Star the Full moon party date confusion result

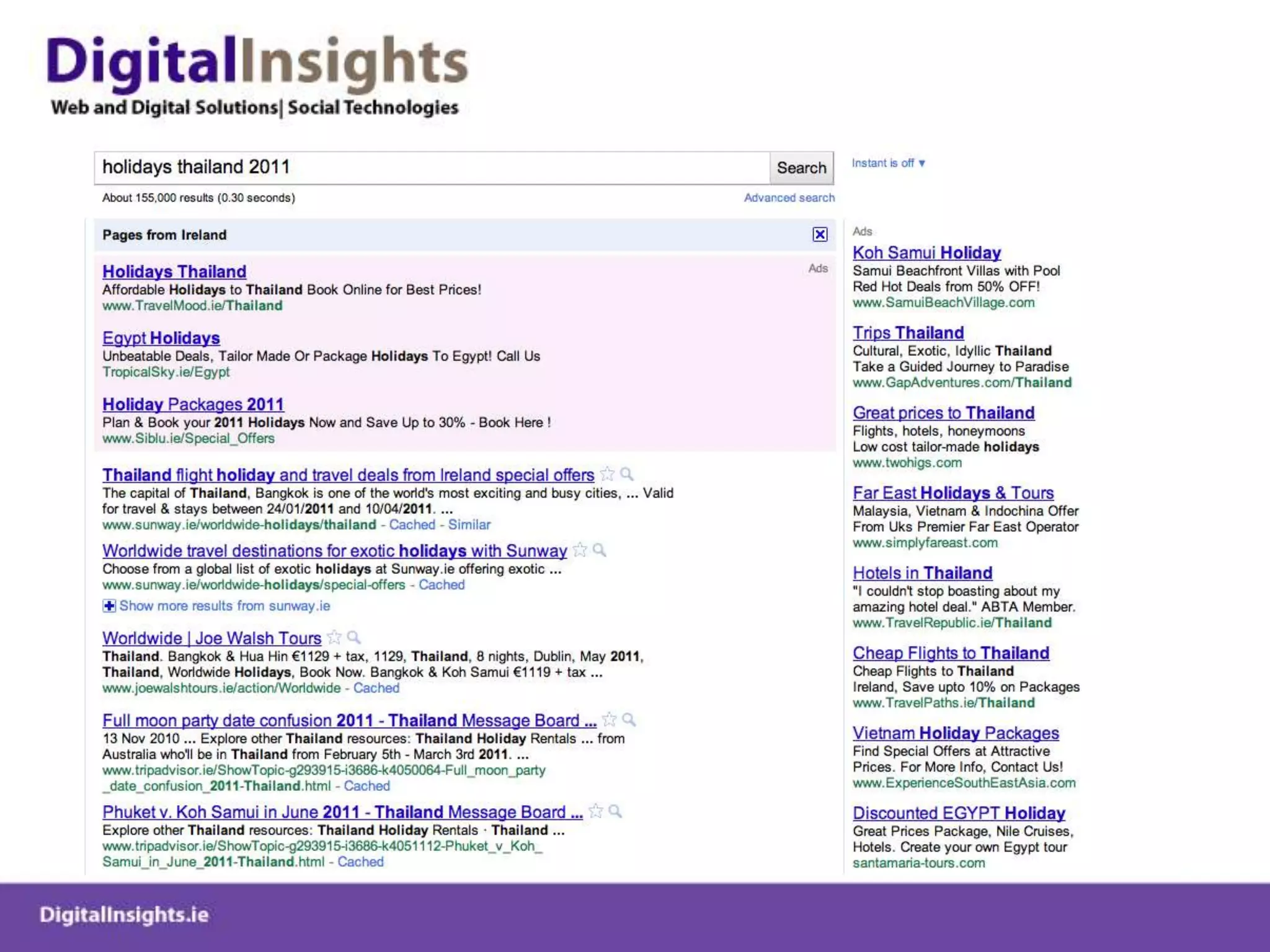pos(610,720)
